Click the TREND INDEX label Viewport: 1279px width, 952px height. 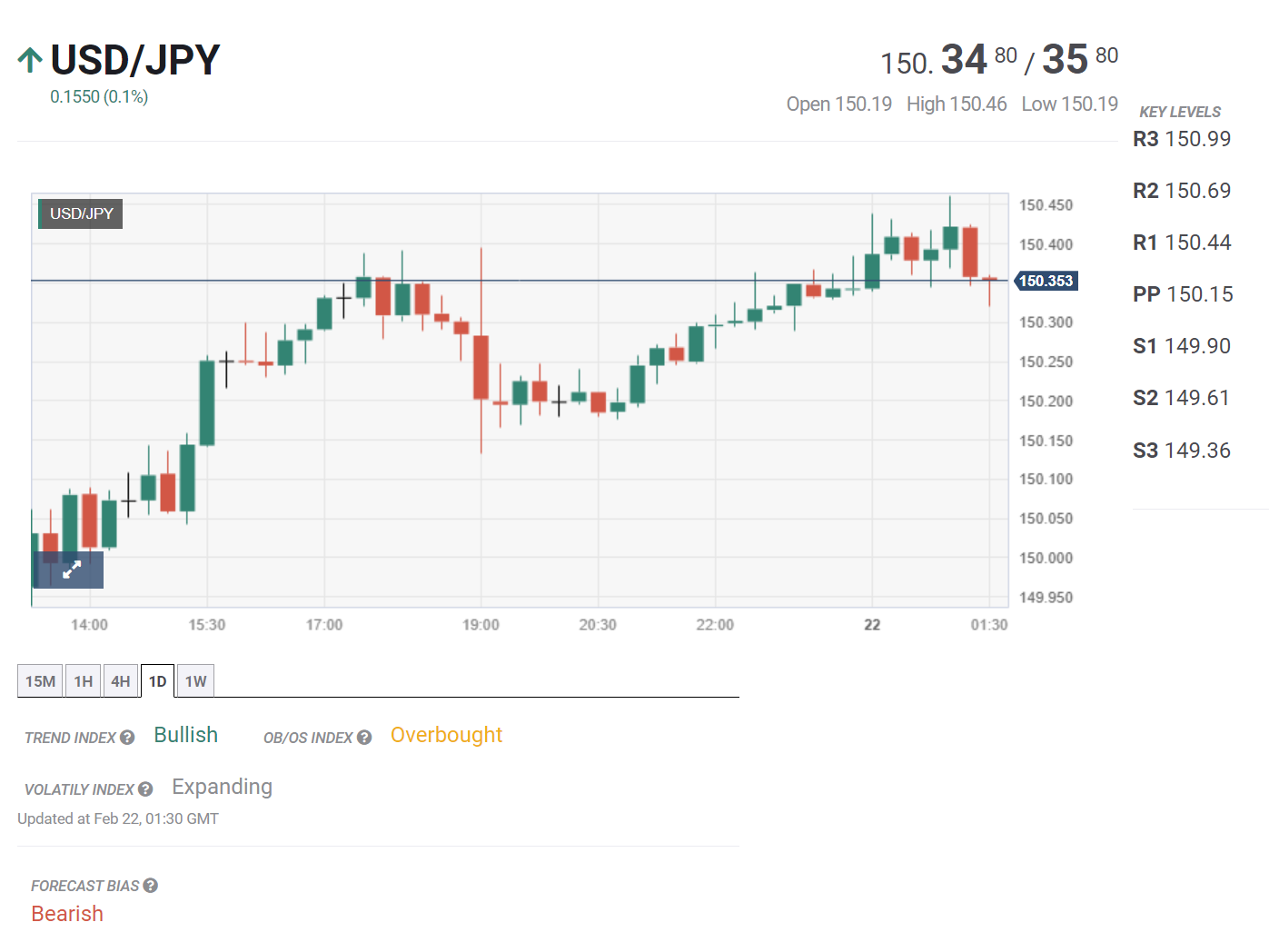click(x=70, y=738)
